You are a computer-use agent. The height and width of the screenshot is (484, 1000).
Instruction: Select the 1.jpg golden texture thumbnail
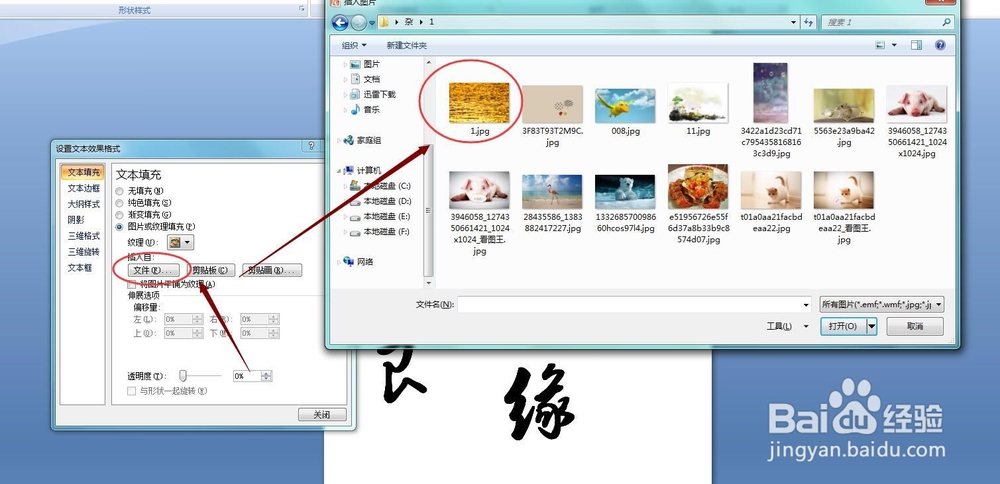tap(479, 103)
